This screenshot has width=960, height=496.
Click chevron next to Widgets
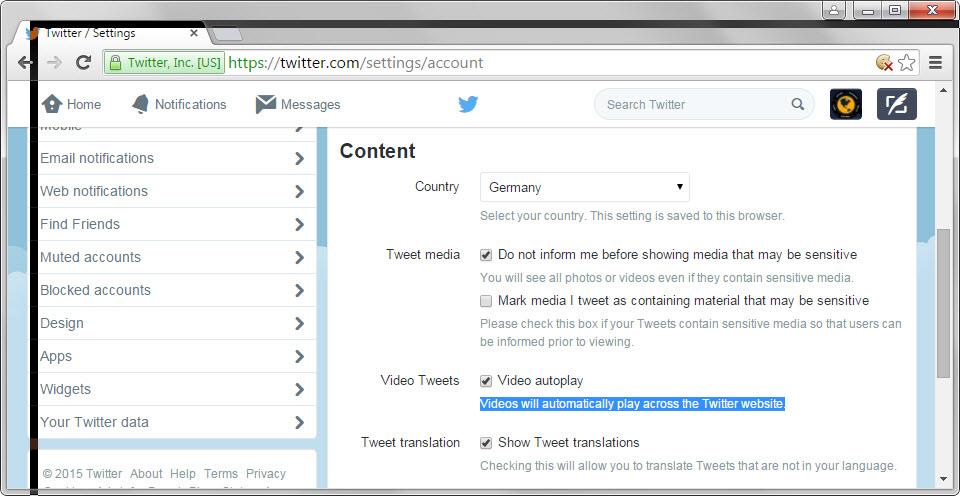coord(299,390)
